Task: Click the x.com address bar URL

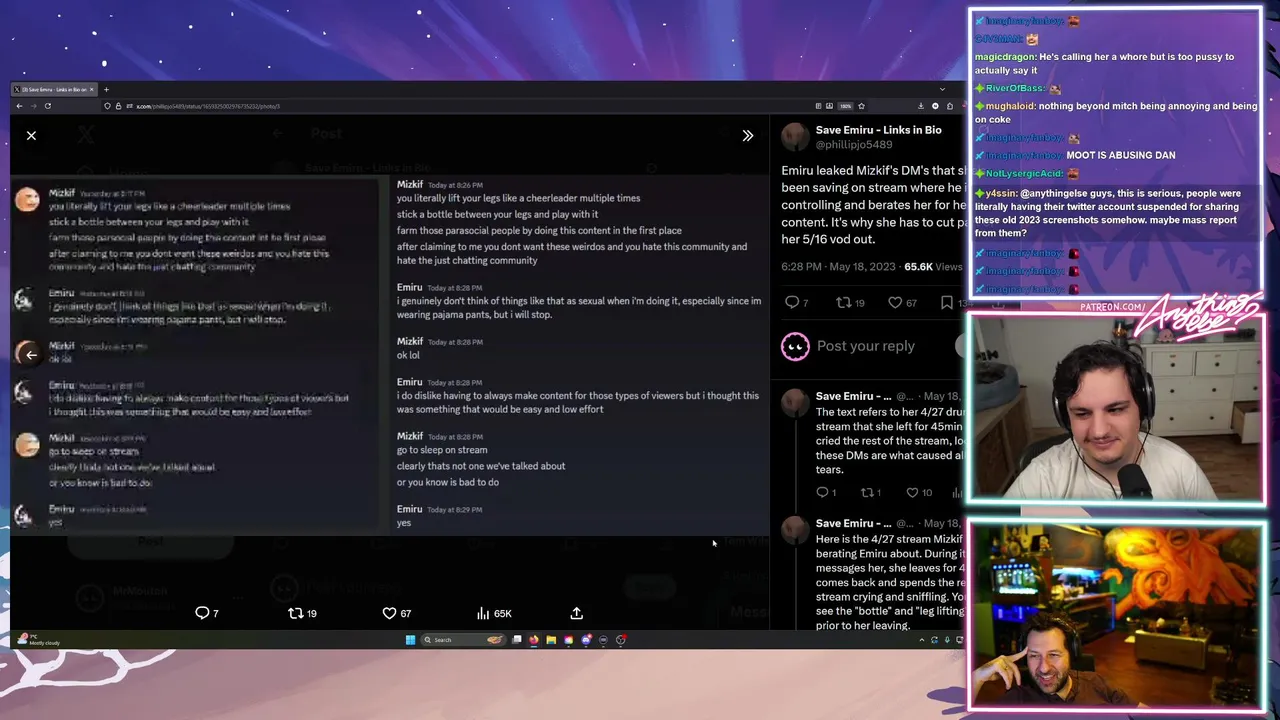Action: click(x=208, y=106)
